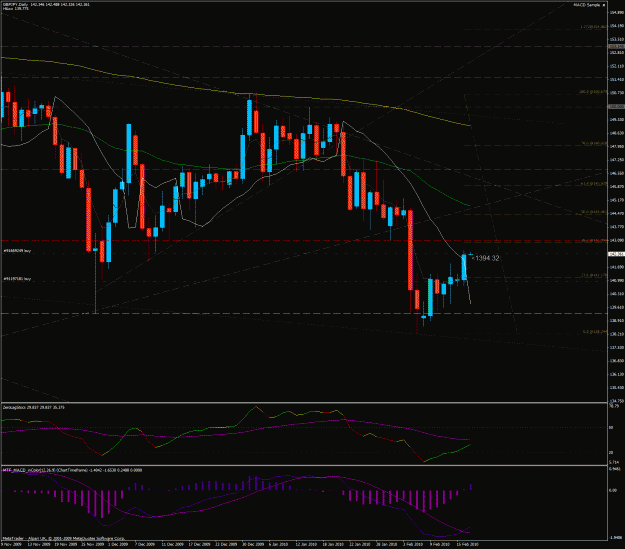
Task: Click the 134.750 price at bottom of scale
Action: [x=617, y=401]
